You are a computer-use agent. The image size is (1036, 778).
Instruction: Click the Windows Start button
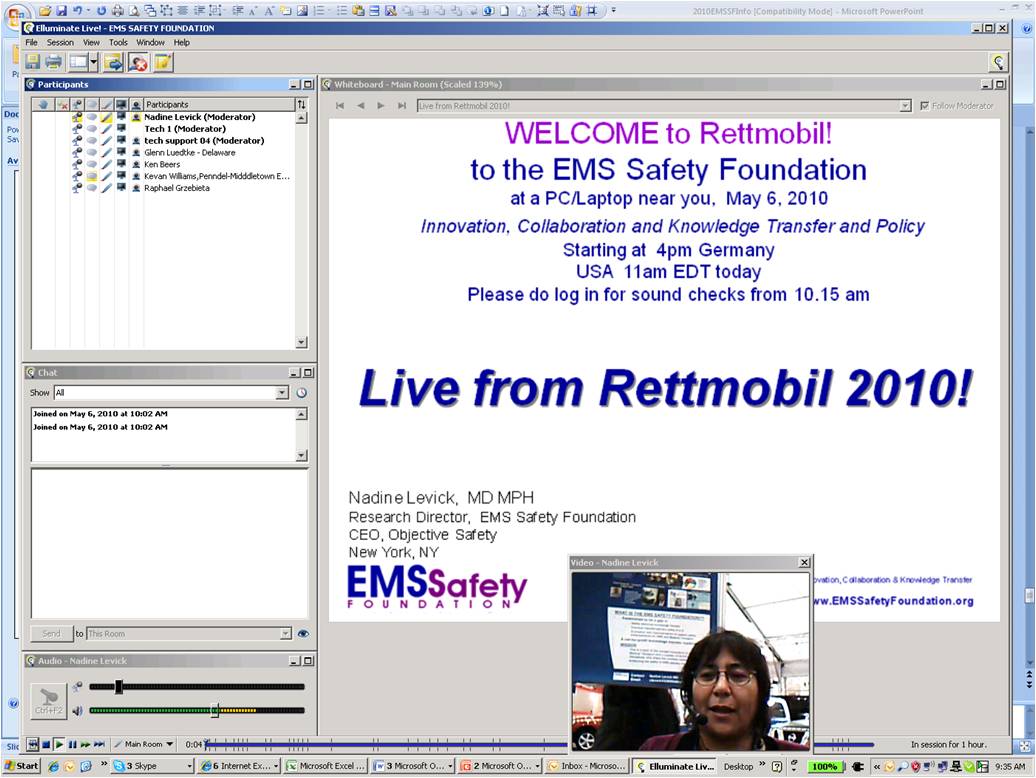[21, 766]
